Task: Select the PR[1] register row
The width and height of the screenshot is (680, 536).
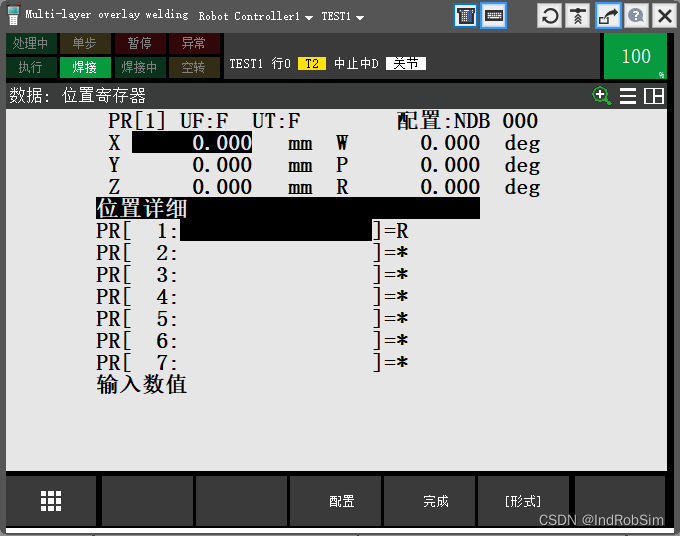Action: tap(252, 231)
